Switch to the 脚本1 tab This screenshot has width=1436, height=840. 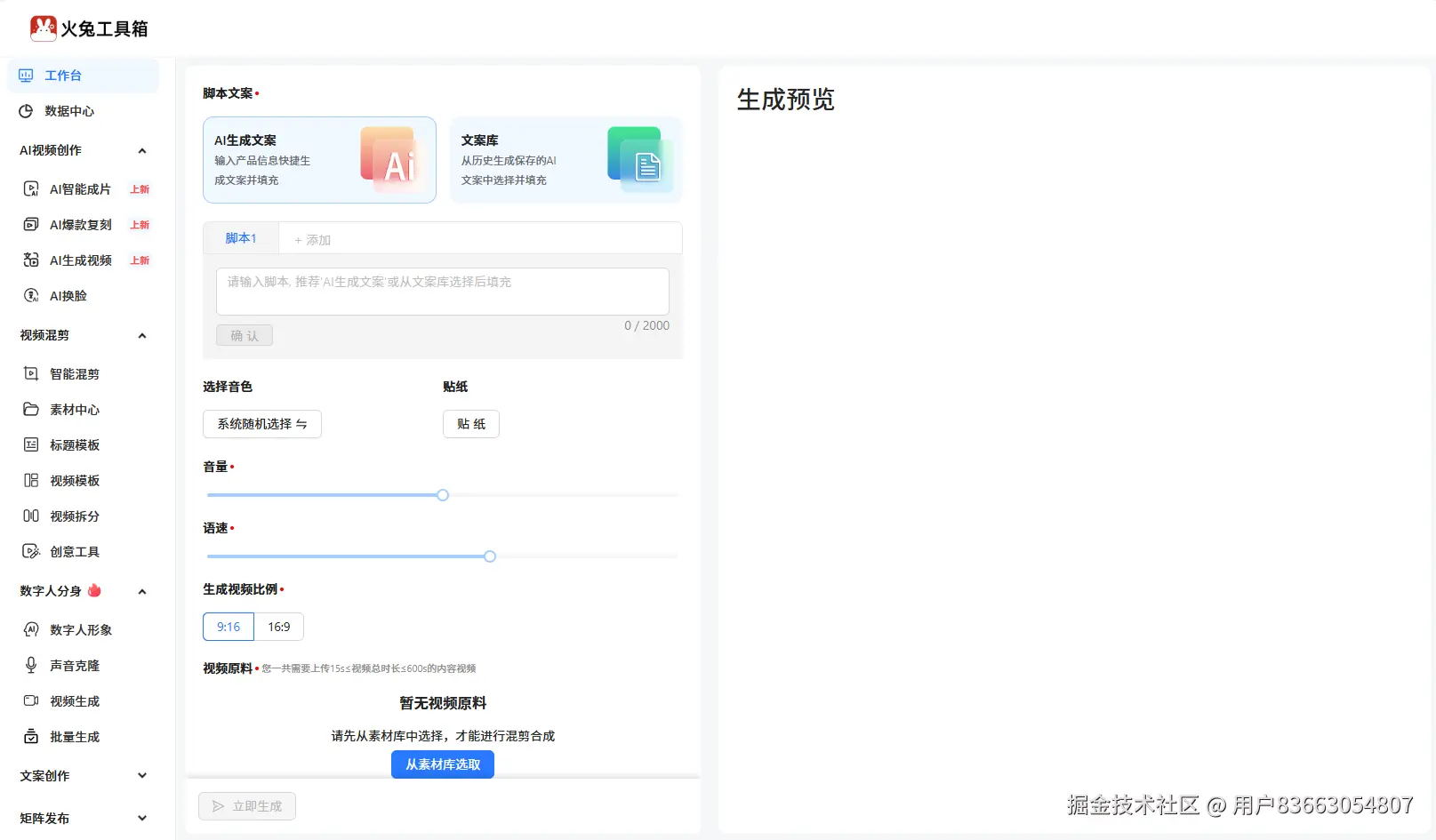pyautogui.click(x=241, y=238)
